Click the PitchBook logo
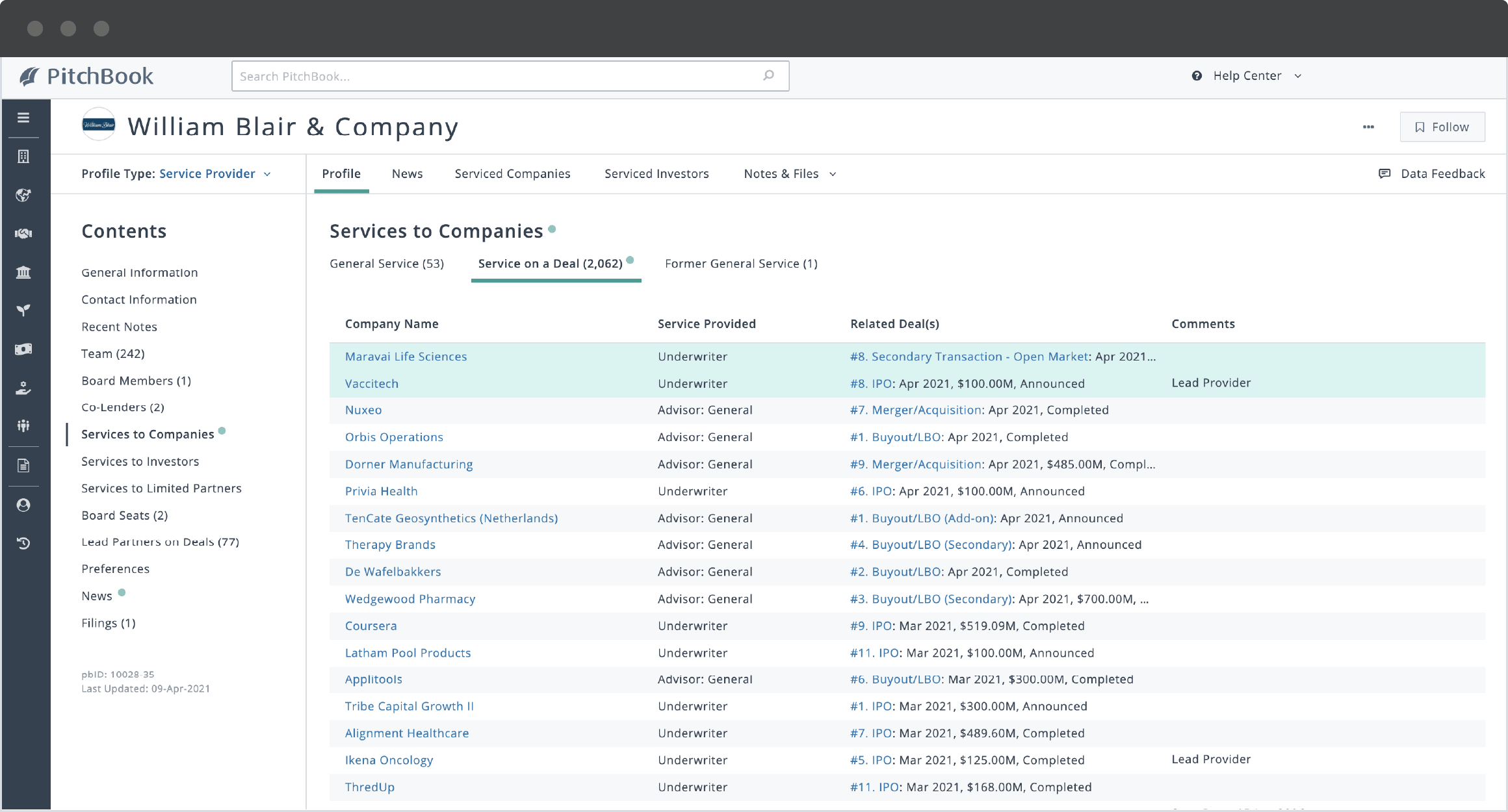This screenshot has width=1508, height=812. click(x=86, y=76)
